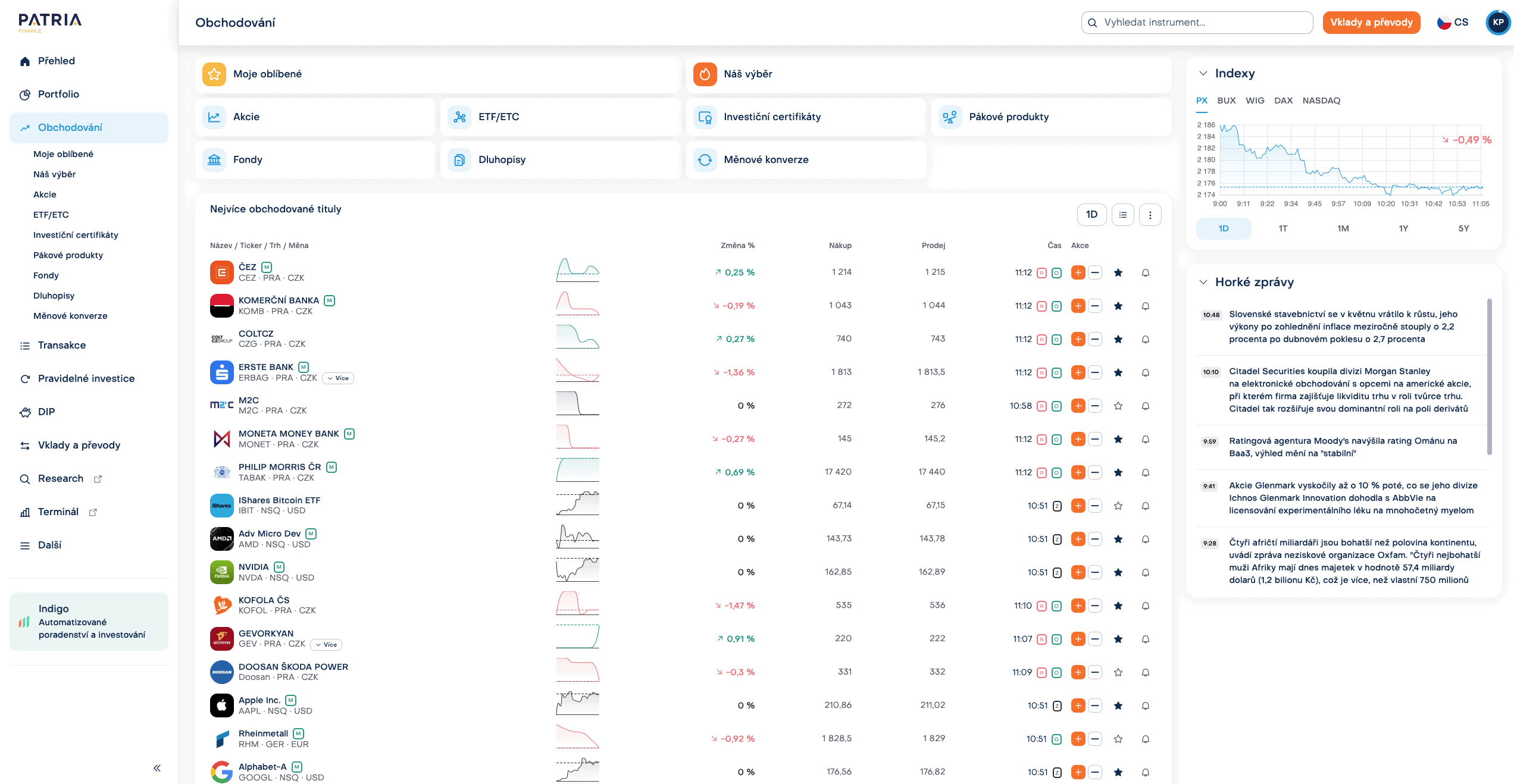Remove ERSTE BANK from favorites star
The width and height of the screenshot is (1514, 784).
tap(1118, 372)
